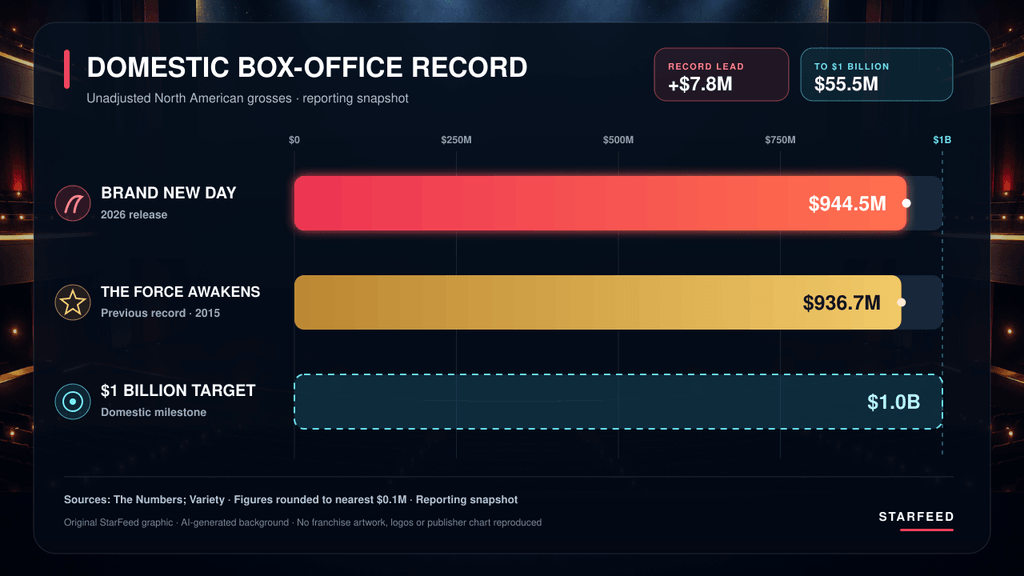Select the To $1 Billion $55.5M card

coord(876,74)
